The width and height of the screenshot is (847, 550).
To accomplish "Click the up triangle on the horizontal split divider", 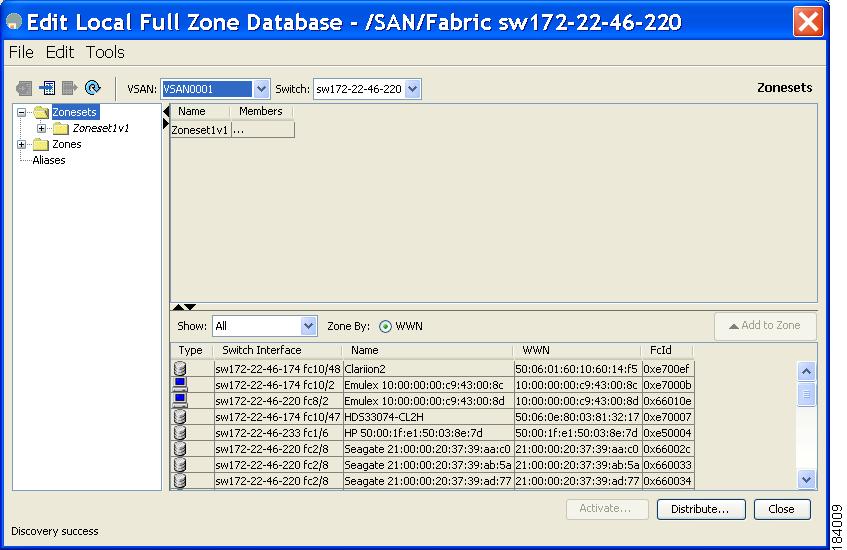I will [178, 307].
